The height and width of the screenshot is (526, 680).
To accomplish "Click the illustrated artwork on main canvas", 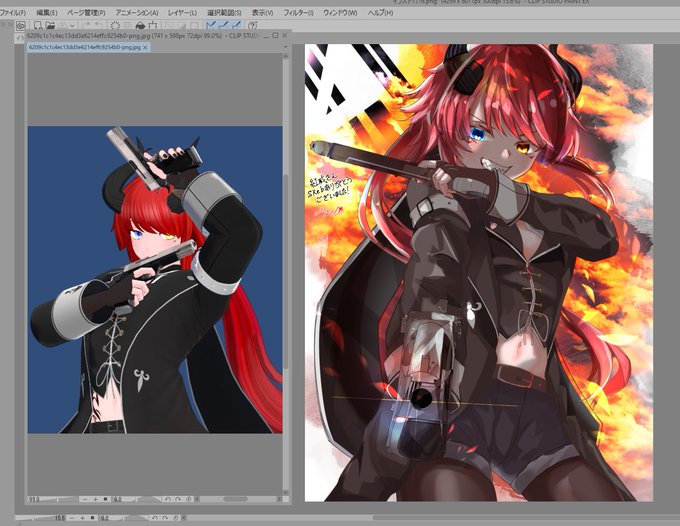I will [x=479, y=273].
